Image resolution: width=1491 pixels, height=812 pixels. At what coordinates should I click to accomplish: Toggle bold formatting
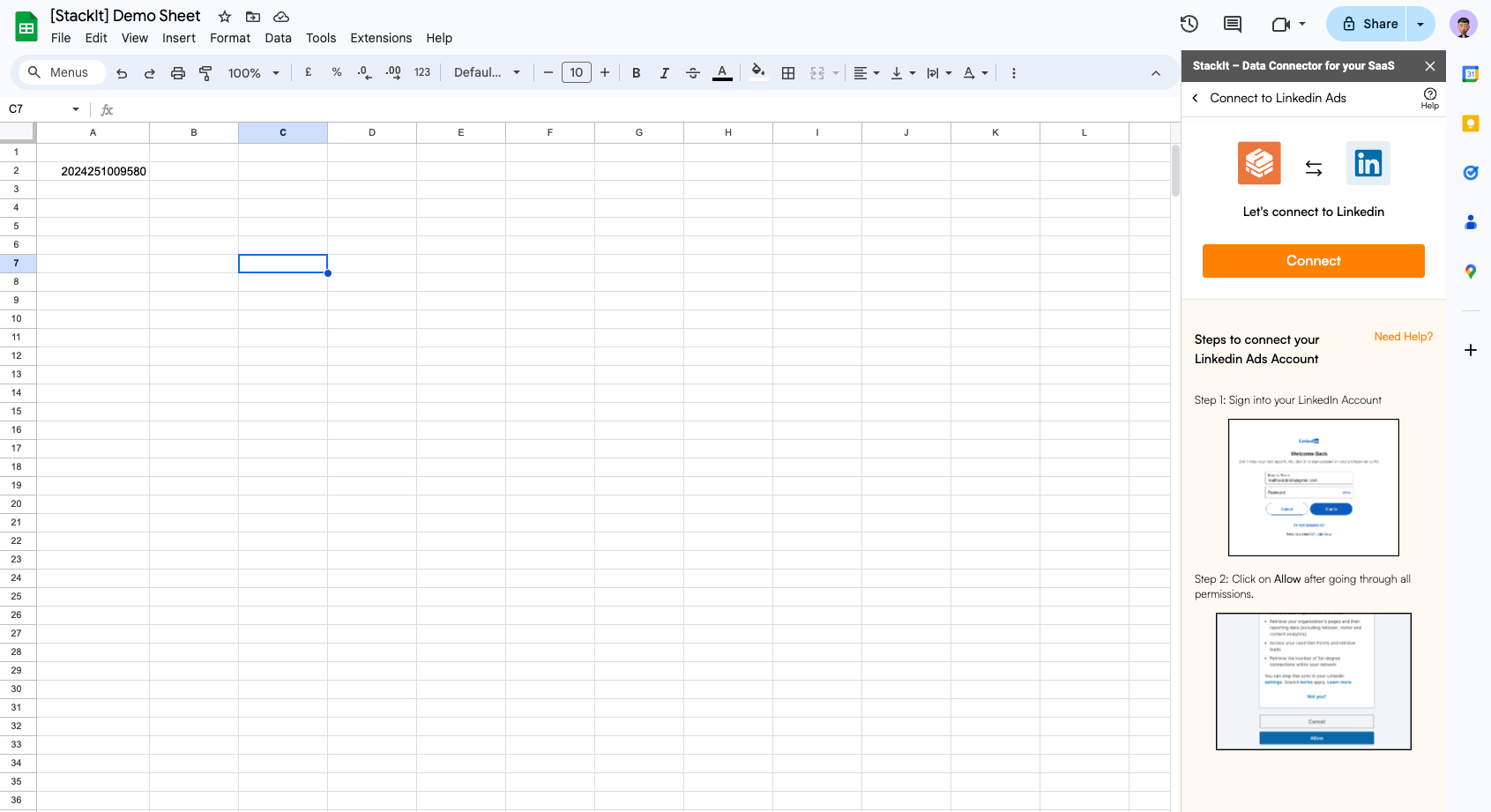[x=636, y=73]
